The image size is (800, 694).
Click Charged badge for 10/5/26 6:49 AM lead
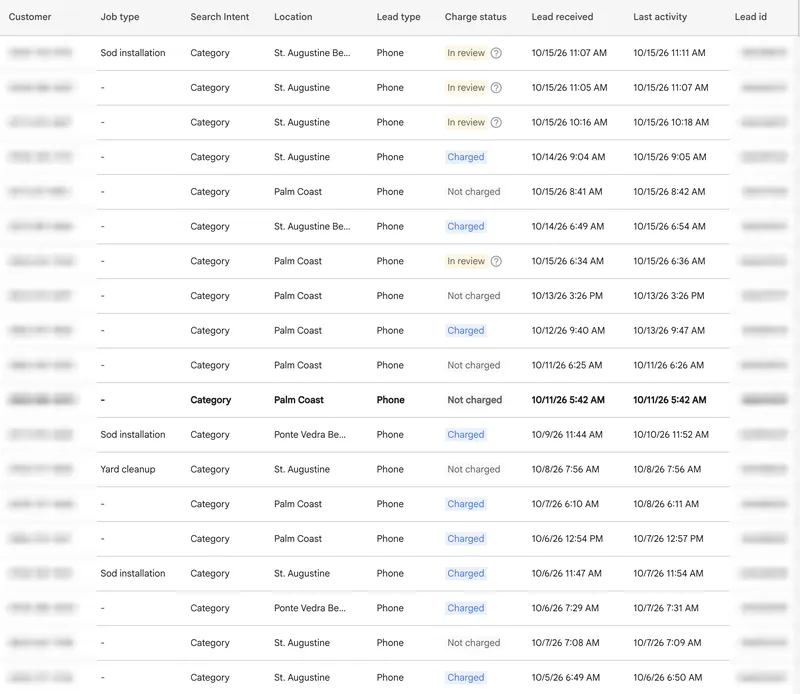click(x=465, y=678)
